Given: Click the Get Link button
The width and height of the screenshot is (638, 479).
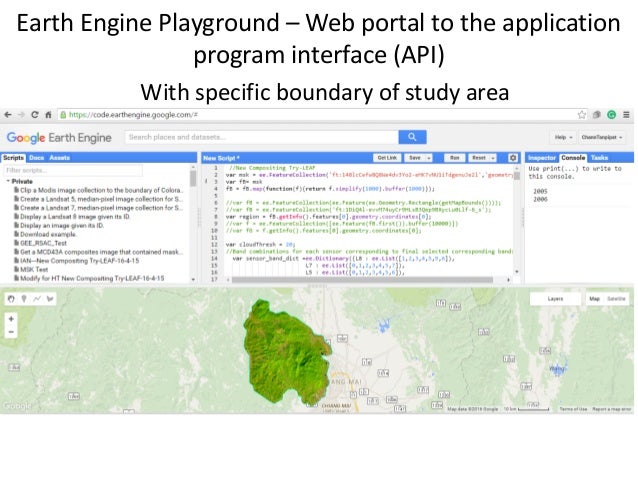Looking at the screenshot, I should pos(387,158).
